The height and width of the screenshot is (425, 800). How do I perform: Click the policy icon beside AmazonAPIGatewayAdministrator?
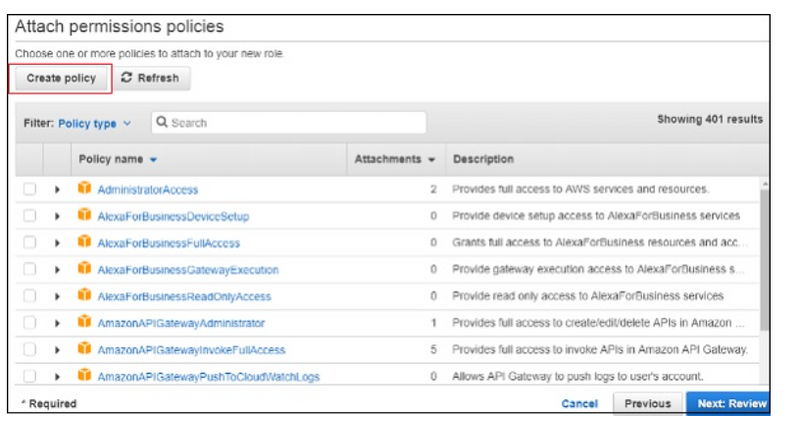(84, 322)
